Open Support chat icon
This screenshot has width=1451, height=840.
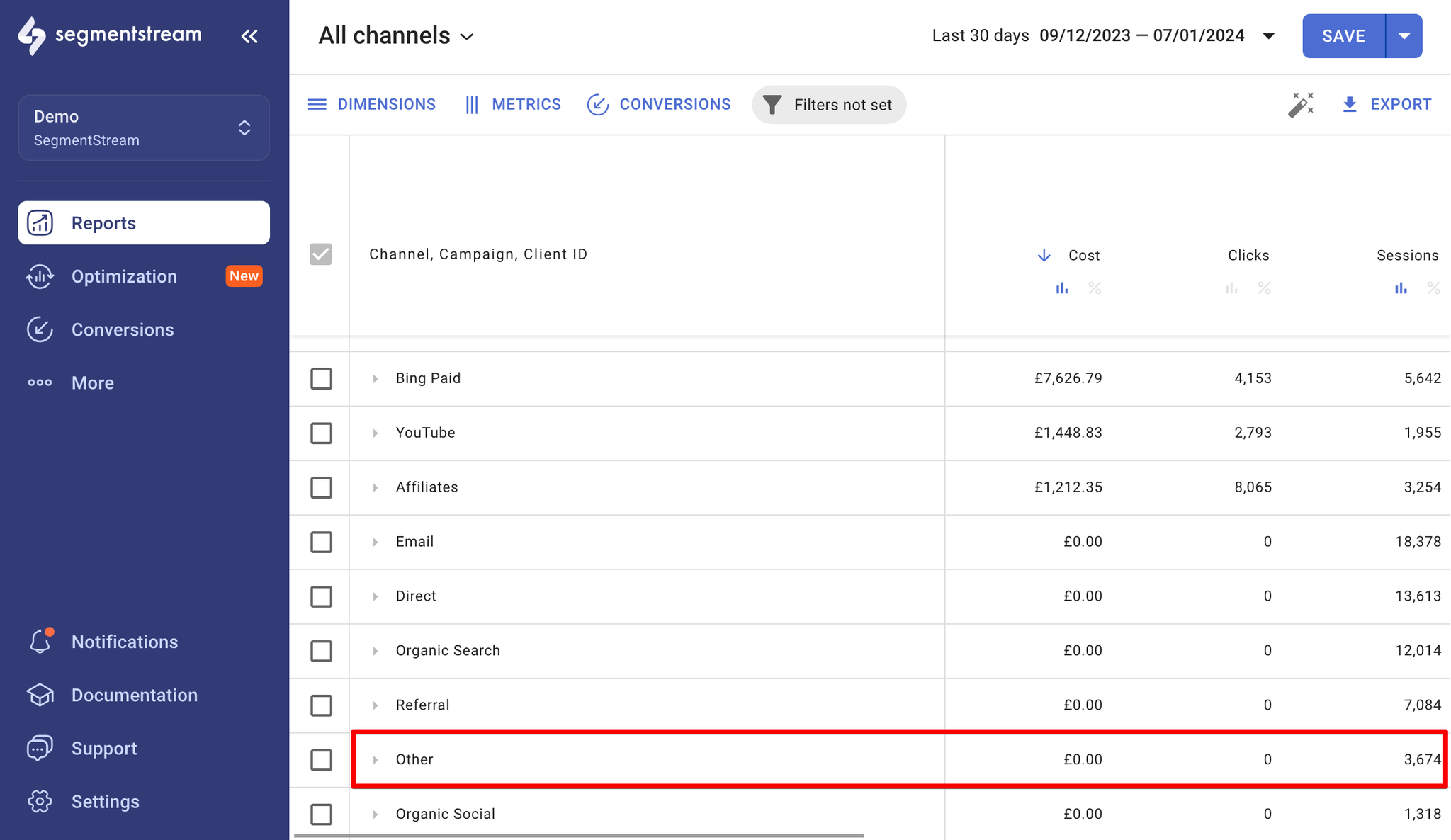click(40, 749)
